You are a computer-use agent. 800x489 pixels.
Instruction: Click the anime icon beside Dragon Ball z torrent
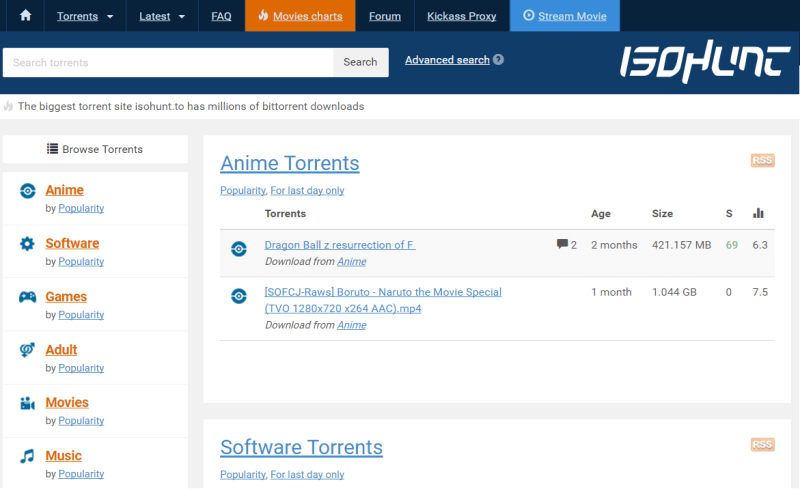click(x=239, y=249)
